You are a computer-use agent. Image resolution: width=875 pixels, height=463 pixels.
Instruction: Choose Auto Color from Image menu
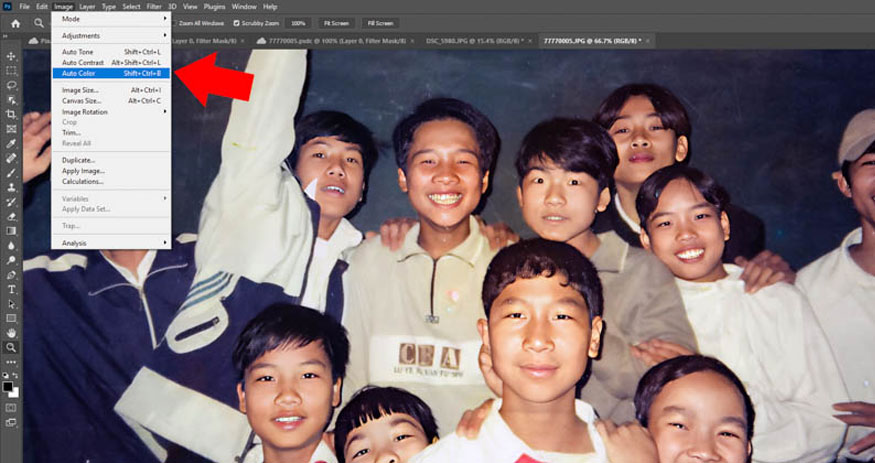click(112, 73)
